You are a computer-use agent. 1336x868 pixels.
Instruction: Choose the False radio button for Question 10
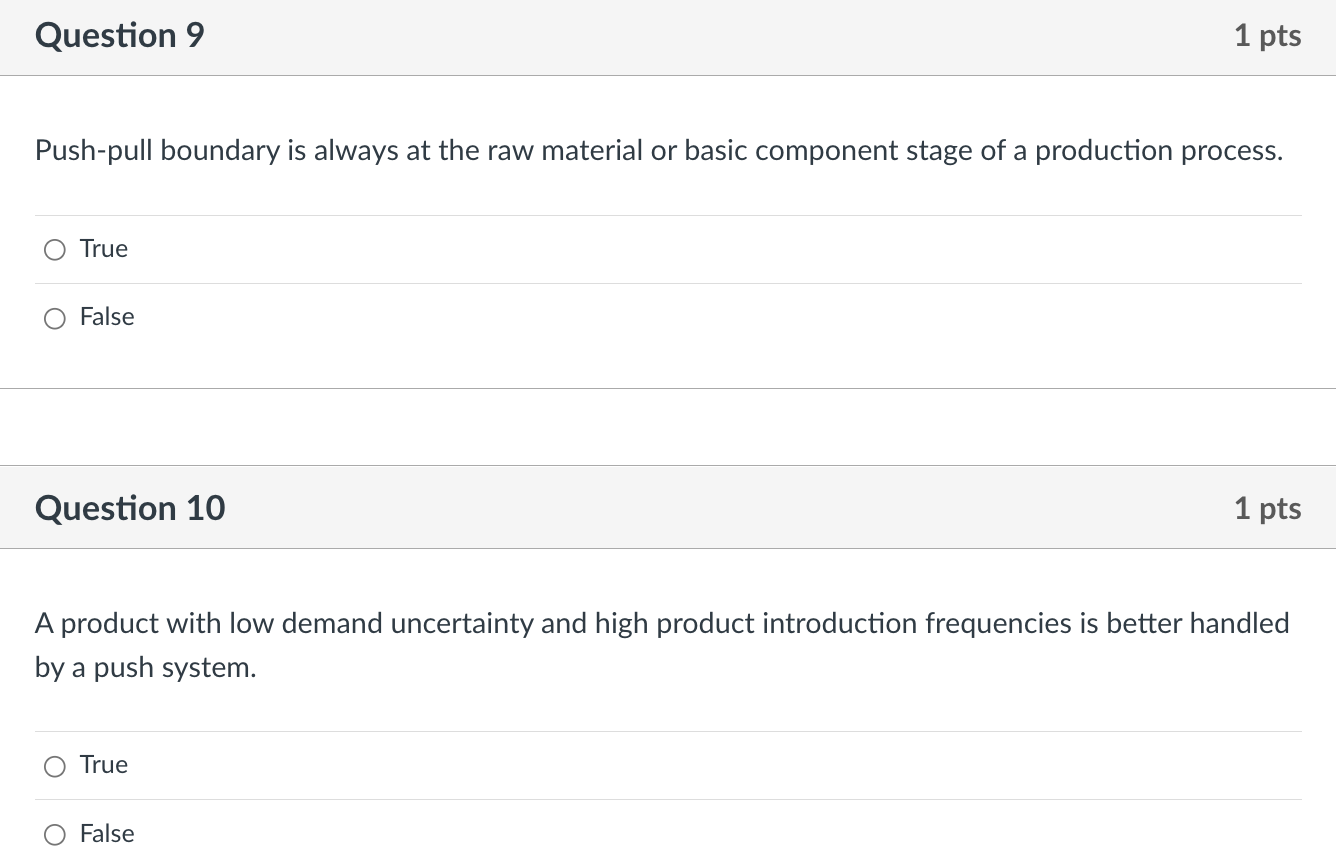pyautogui.click(x=55, y=834)
